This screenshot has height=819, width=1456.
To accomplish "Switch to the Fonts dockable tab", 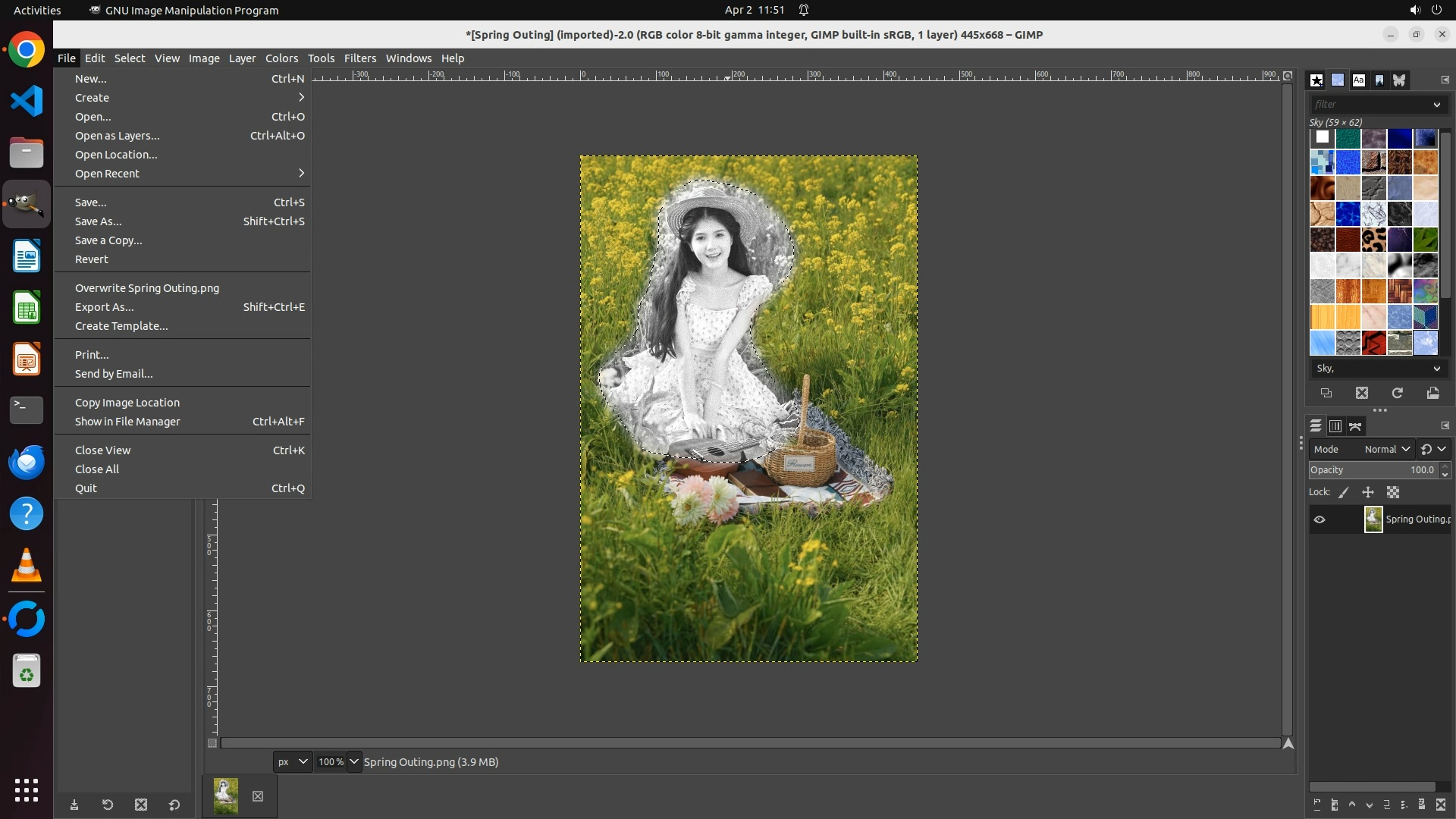I will [x=1358, y=80].
